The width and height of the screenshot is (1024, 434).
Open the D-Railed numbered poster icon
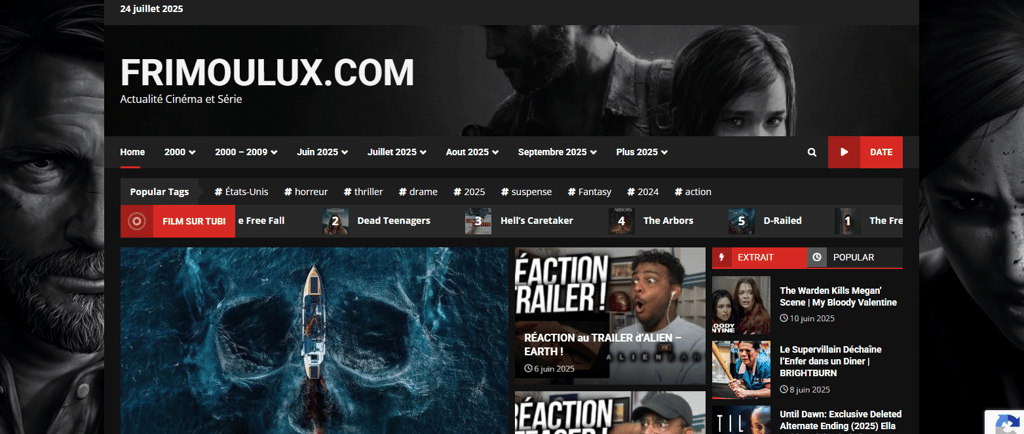point(741,221)
